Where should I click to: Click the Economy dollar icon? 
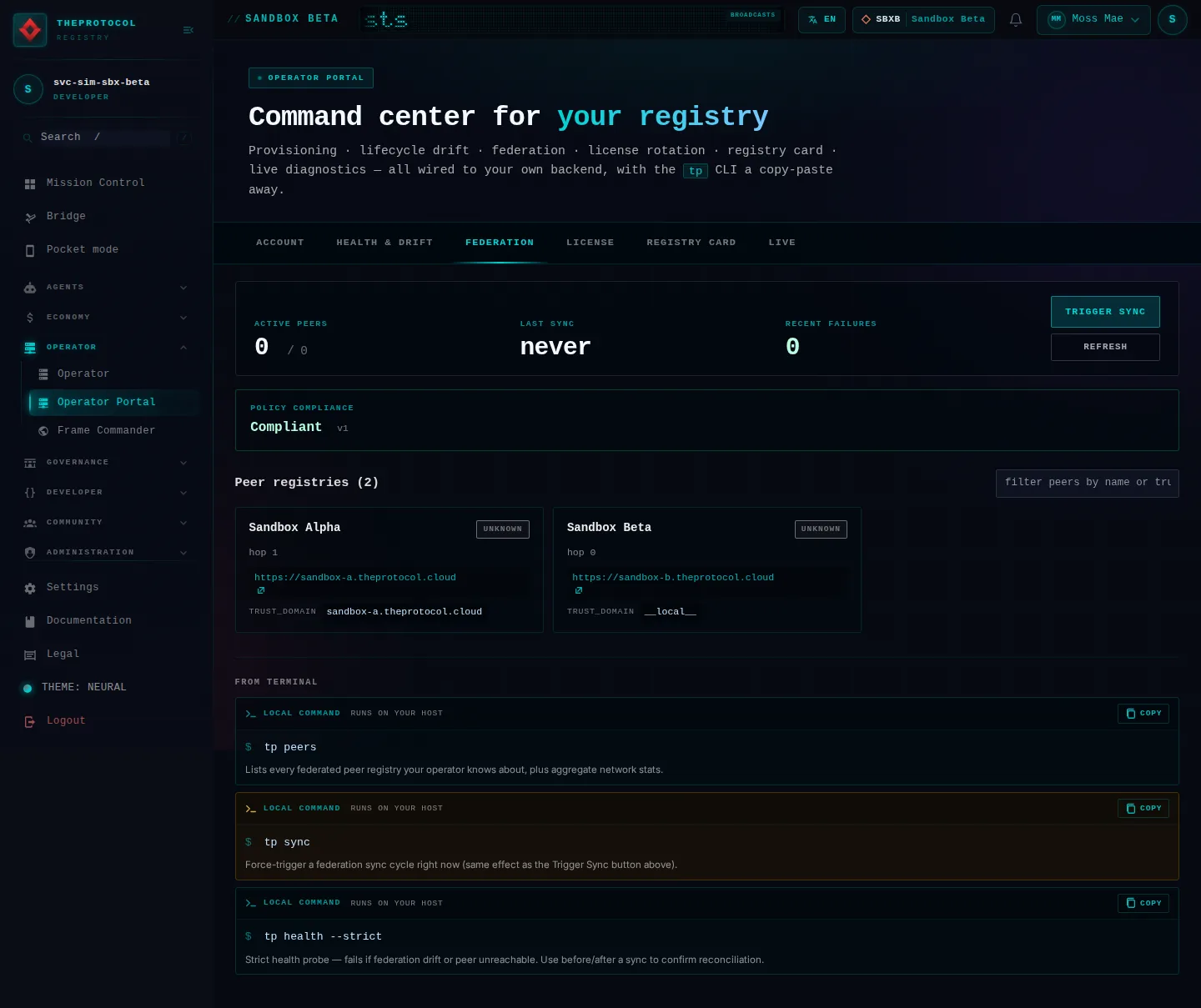pos(30,318)
